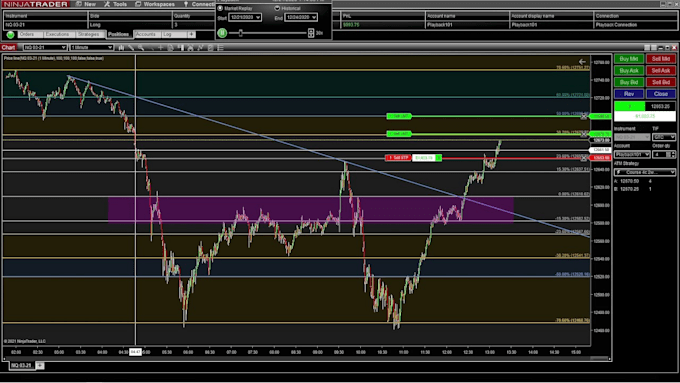The height and width of the screenshot is (383, 680).
Task: Click the Sell Ask button
Action: [x=661, y=70]
